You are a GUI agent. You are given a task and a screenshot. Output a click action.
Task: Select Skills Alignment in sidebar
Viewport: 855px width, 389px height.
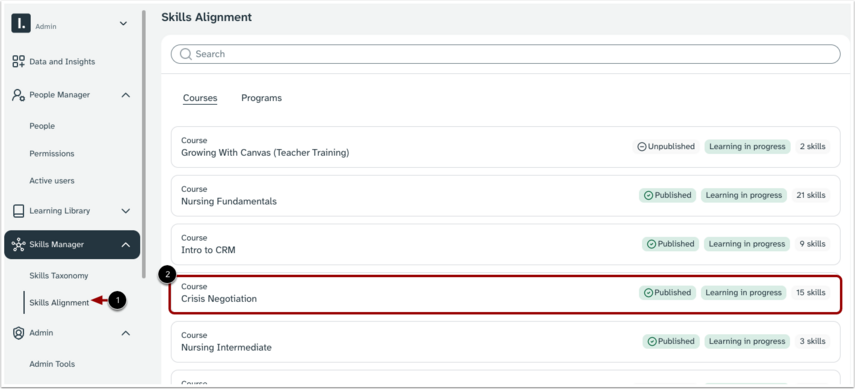coord(59,303)
